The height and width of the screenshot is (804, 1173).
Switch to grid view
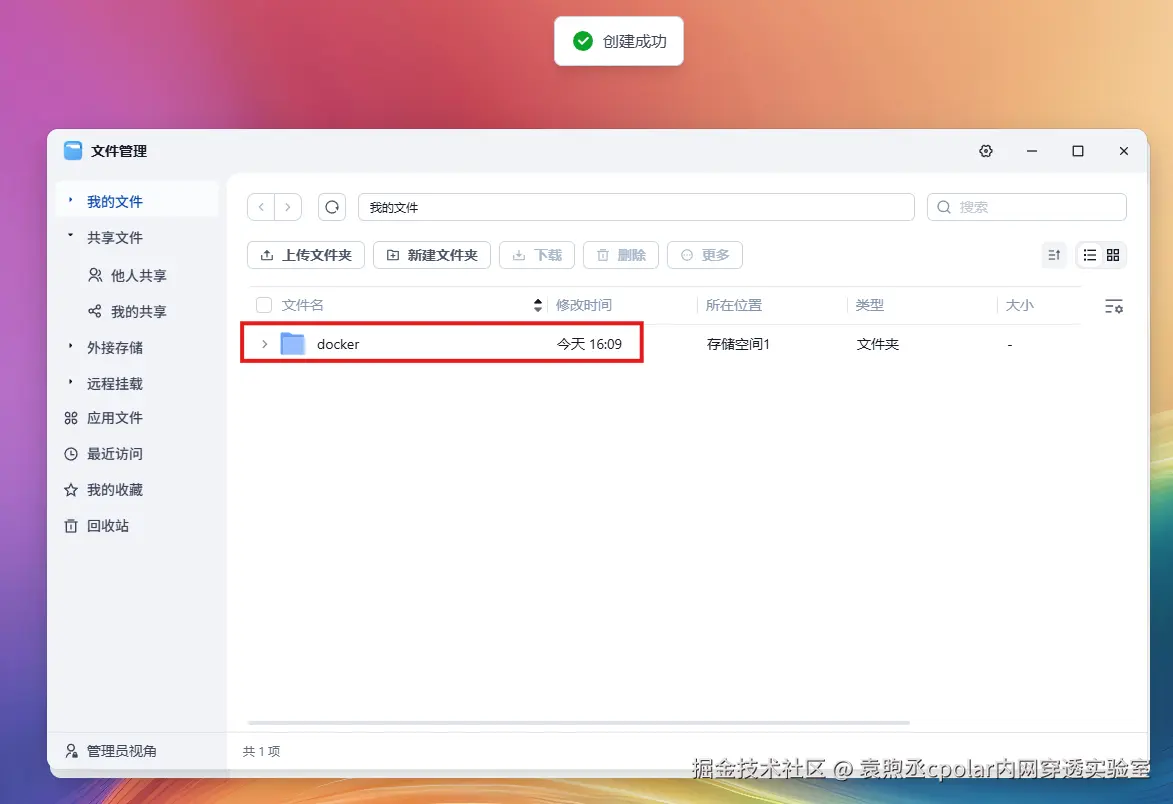coord(1113,255)
